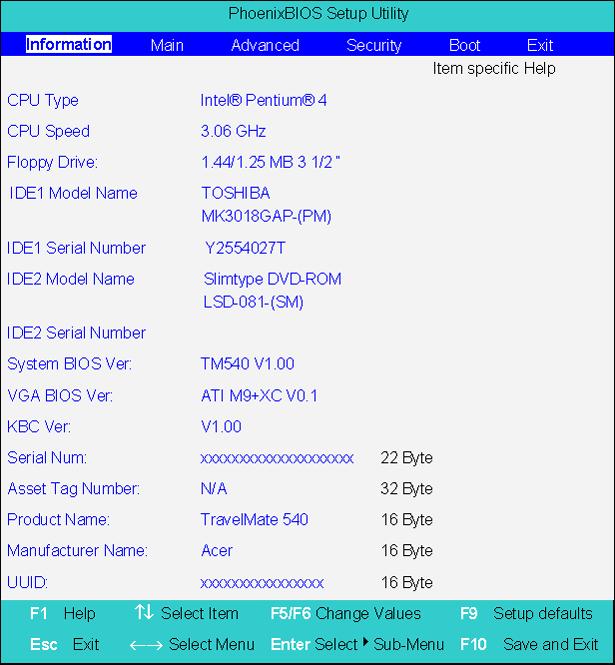Select the 'System BIOS Ver:' label
Screen dimensions: 615x665
pos(70,364)
